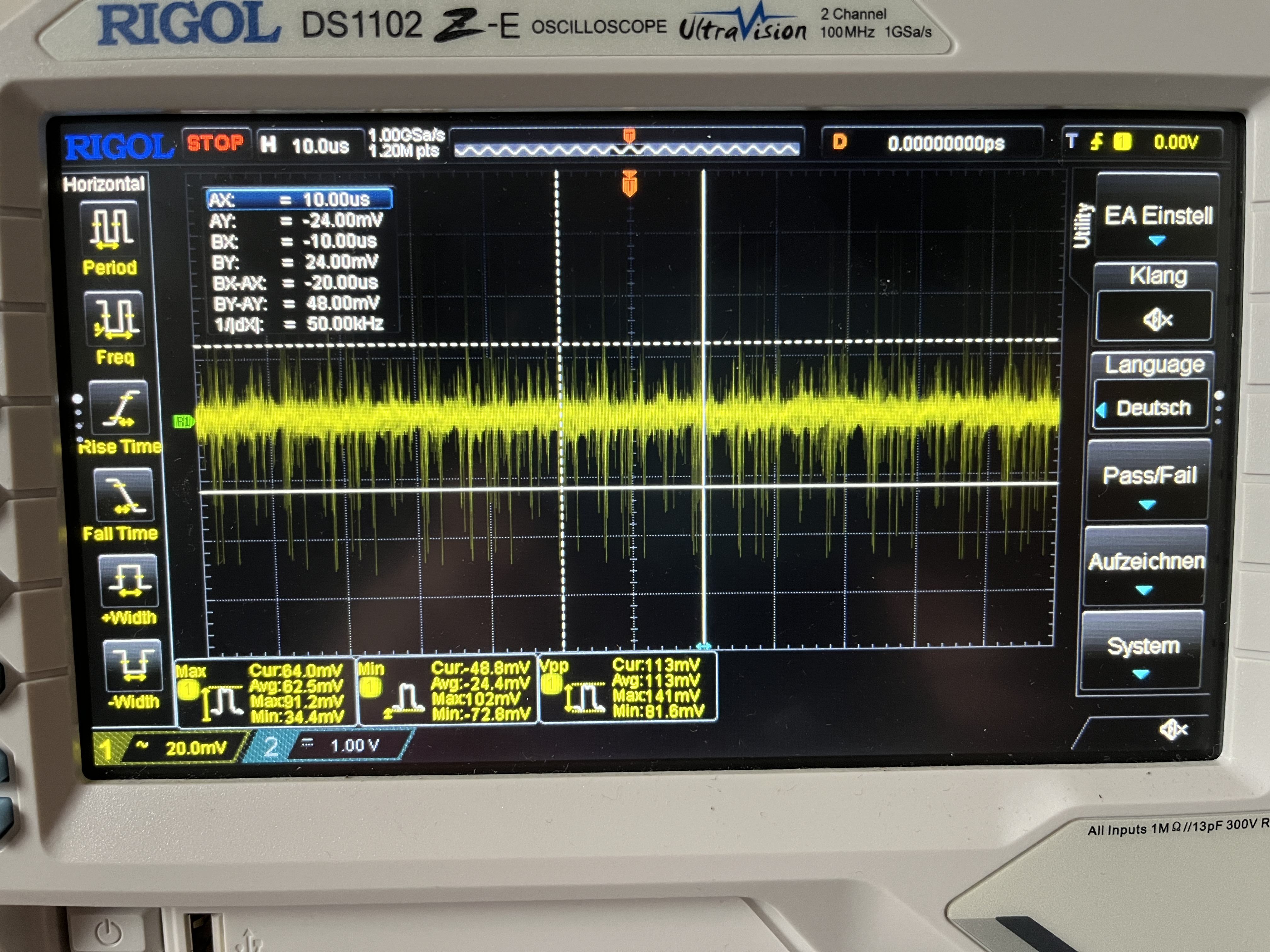Select the +Width measurement icon
Viewport: 1270px width, 952px height.
click(x=128, y=581)
